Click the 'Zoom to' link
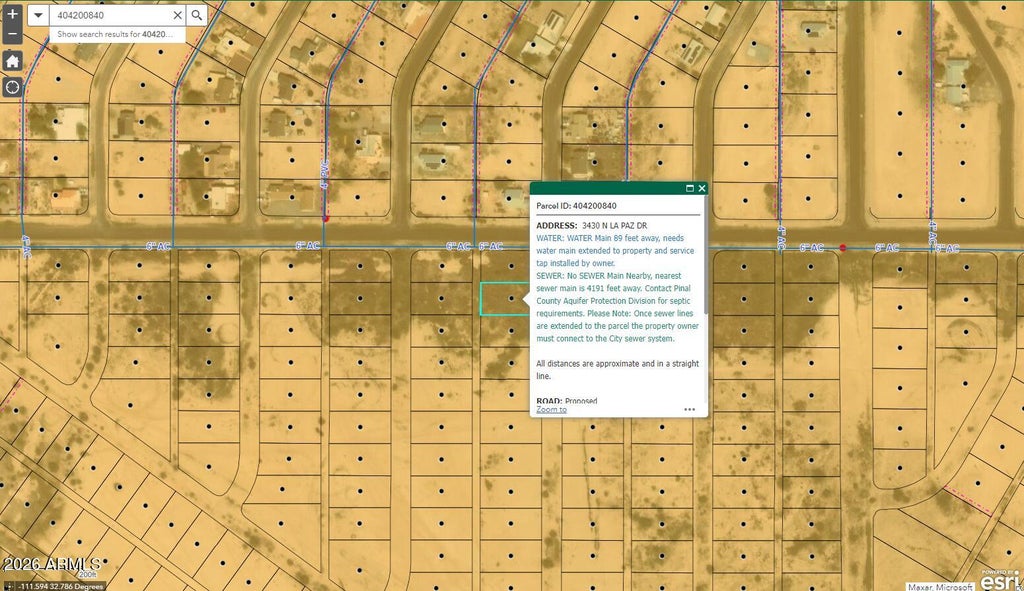The width and height of the screenshot is (1024, 591). (551, 409)
